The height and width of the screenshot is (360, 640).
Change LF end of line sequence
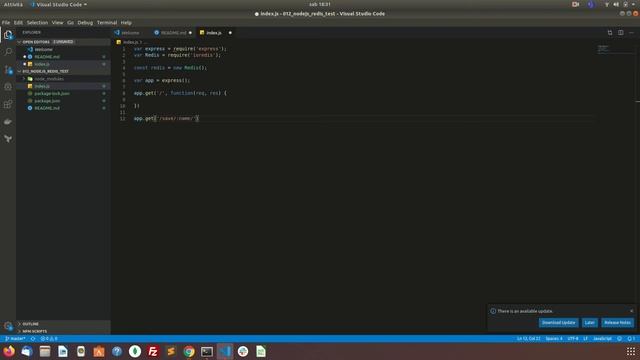tap(585, 339)
